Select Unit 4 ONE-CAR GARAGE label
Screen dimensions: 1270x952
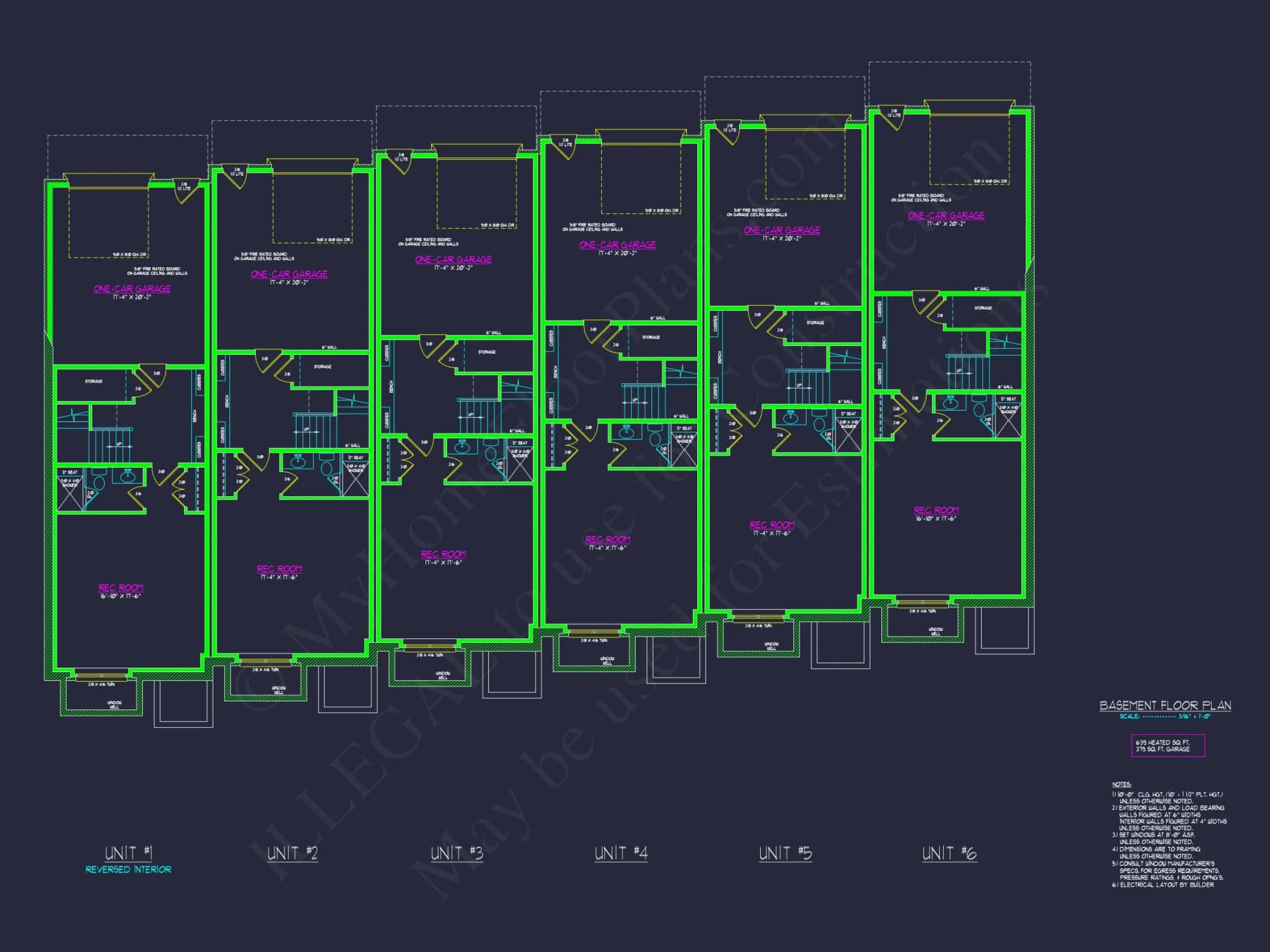click(617, 245)
